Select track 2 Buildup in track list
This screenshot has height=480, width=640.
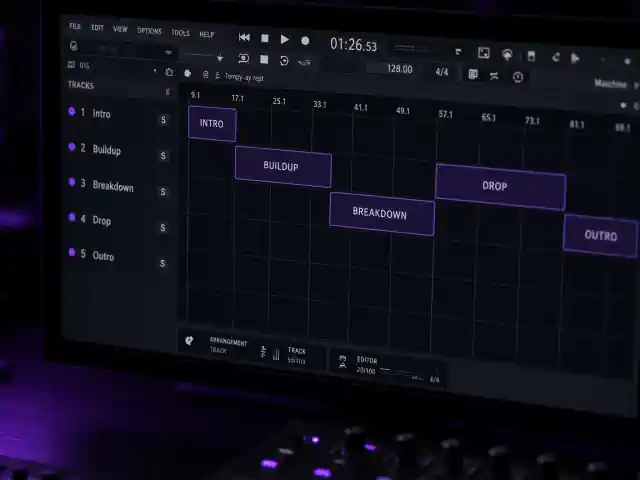tap(118, 150)
